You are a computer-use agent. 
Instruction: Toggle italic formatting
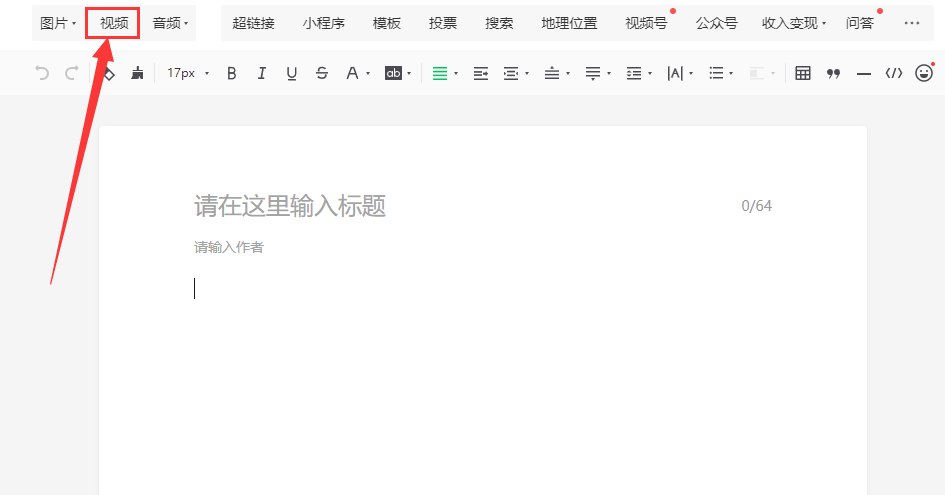262,73
